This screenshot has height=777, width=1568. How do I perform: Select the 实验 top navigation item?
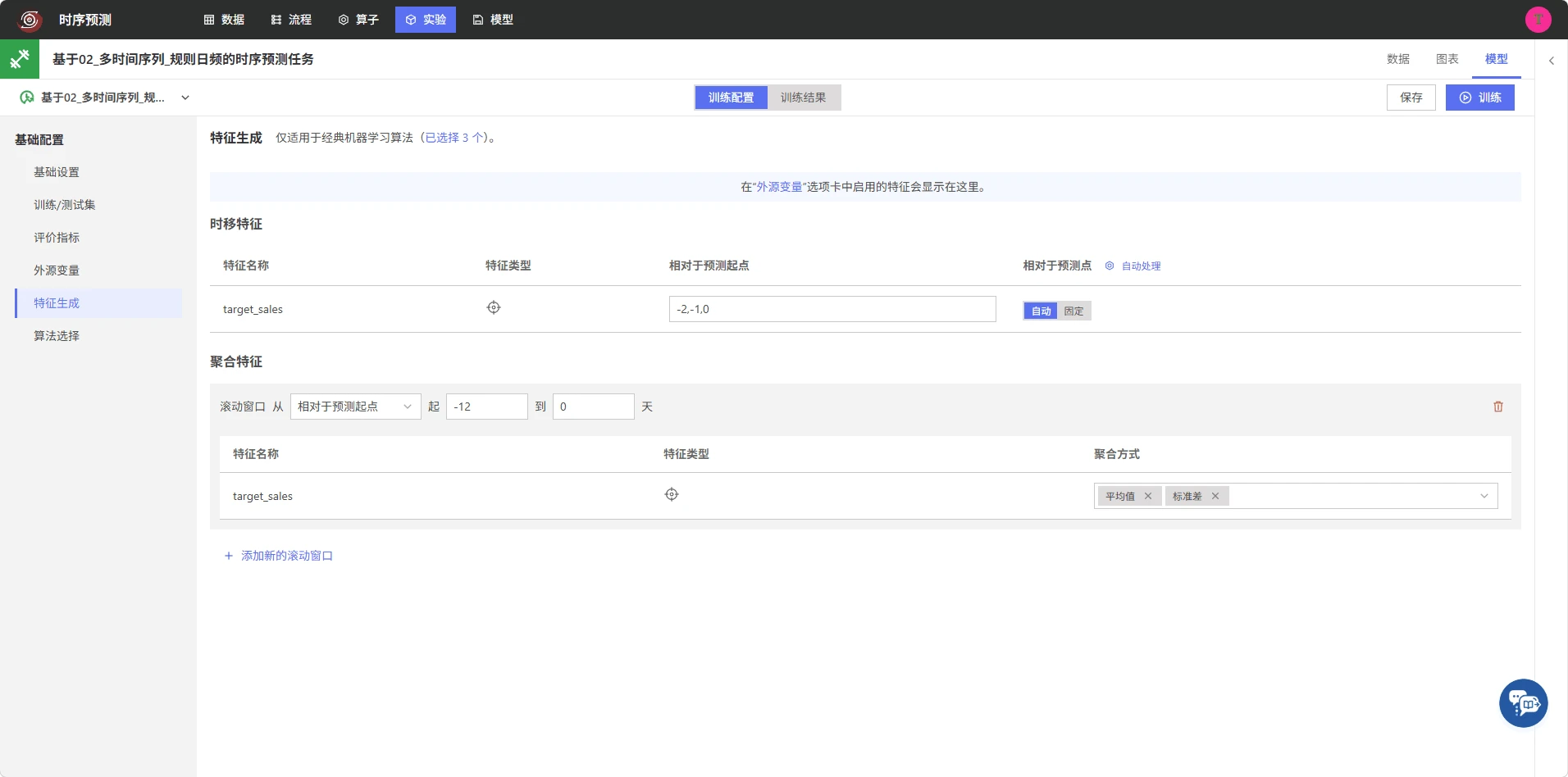click(426, 20)
